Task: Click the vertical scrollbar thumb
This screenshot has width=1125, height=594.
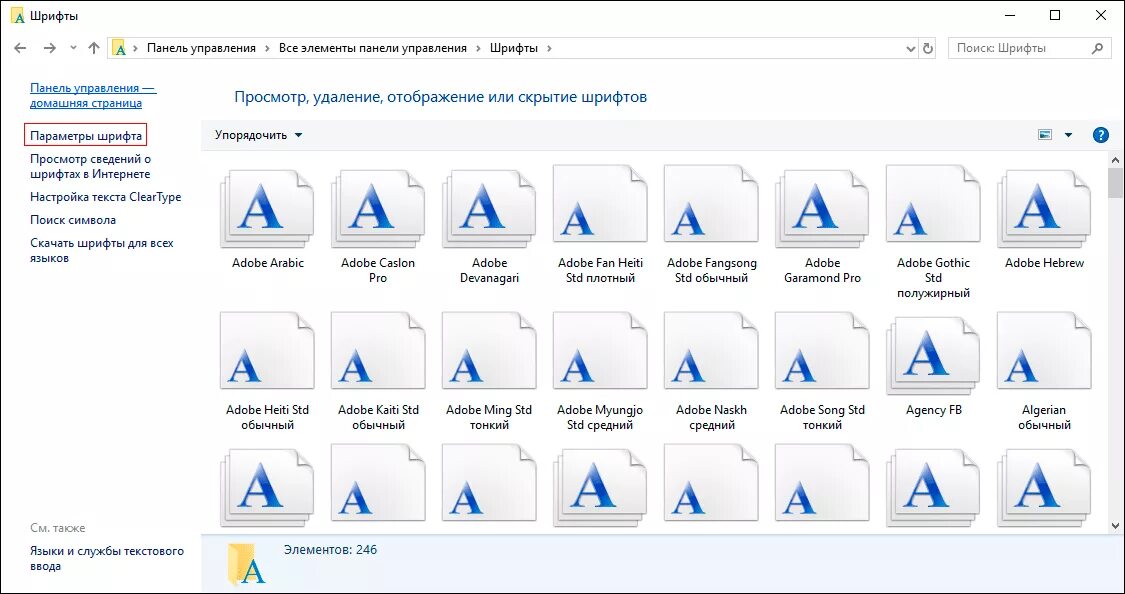Action: click(x=1115, y=182)
